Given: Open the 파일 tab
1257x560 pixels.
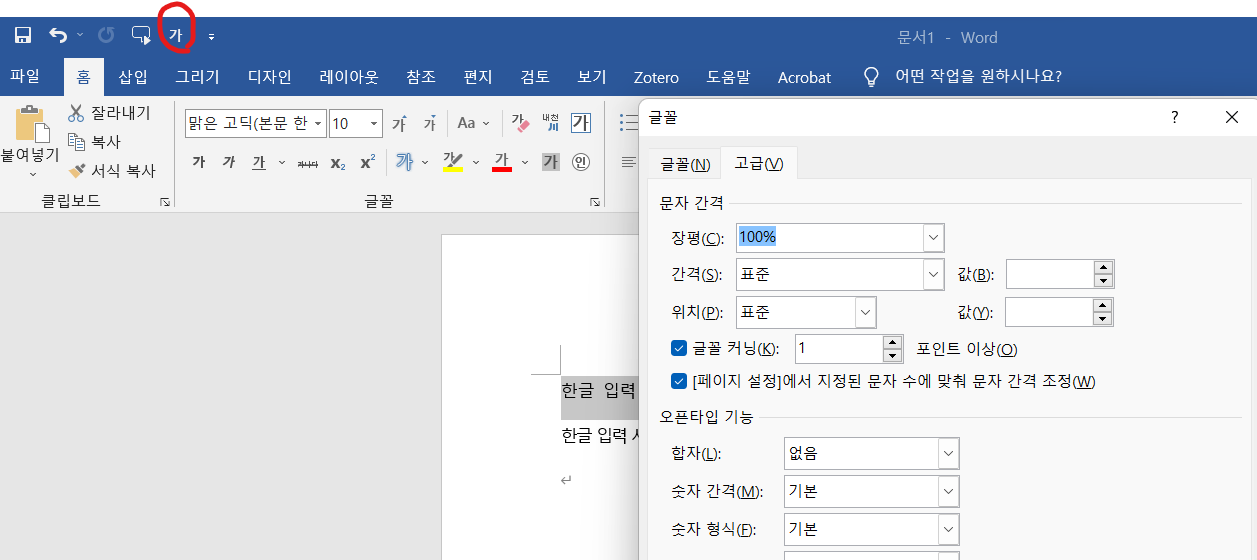Looking at the screenshot, I should 25,76.
